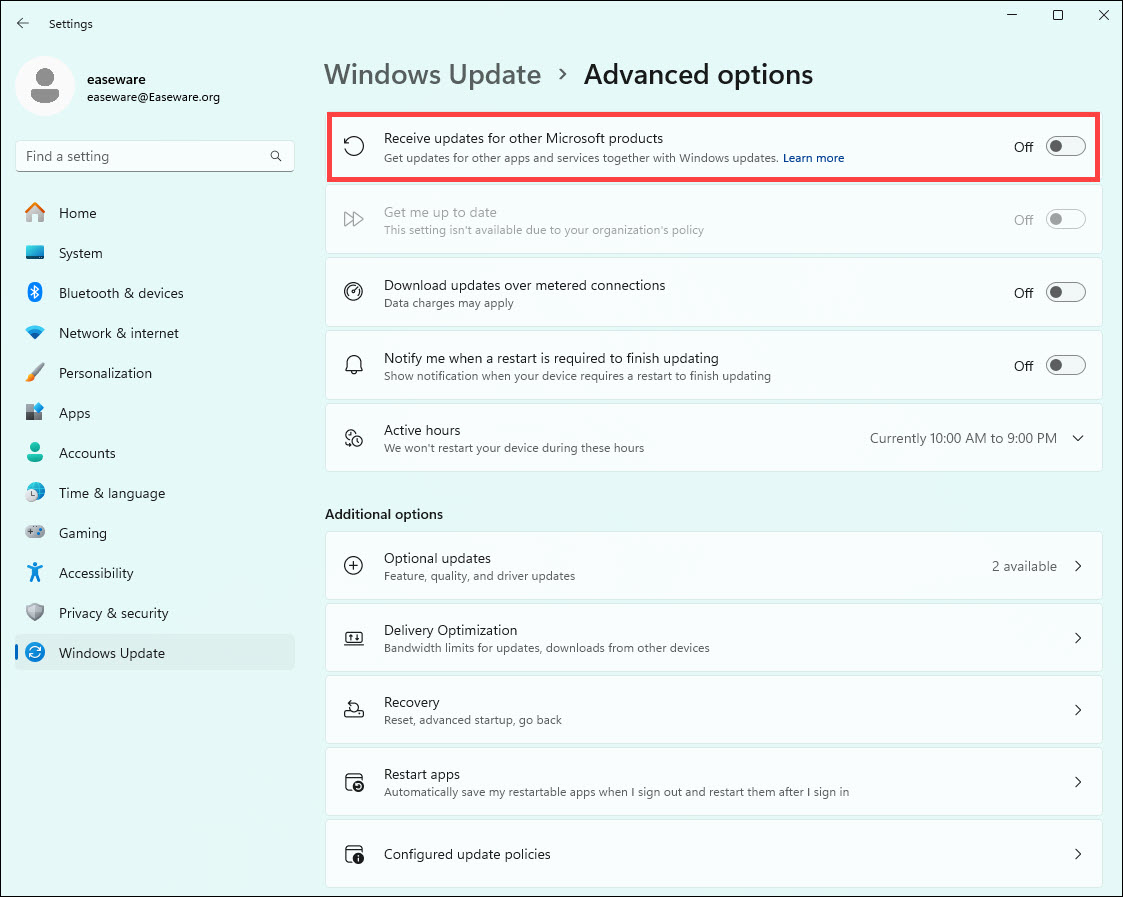Open Delivery Optimization chevron arrow
This screenshot has width=1123, height=897.
pyautogui.click(x=1078, y=638)
